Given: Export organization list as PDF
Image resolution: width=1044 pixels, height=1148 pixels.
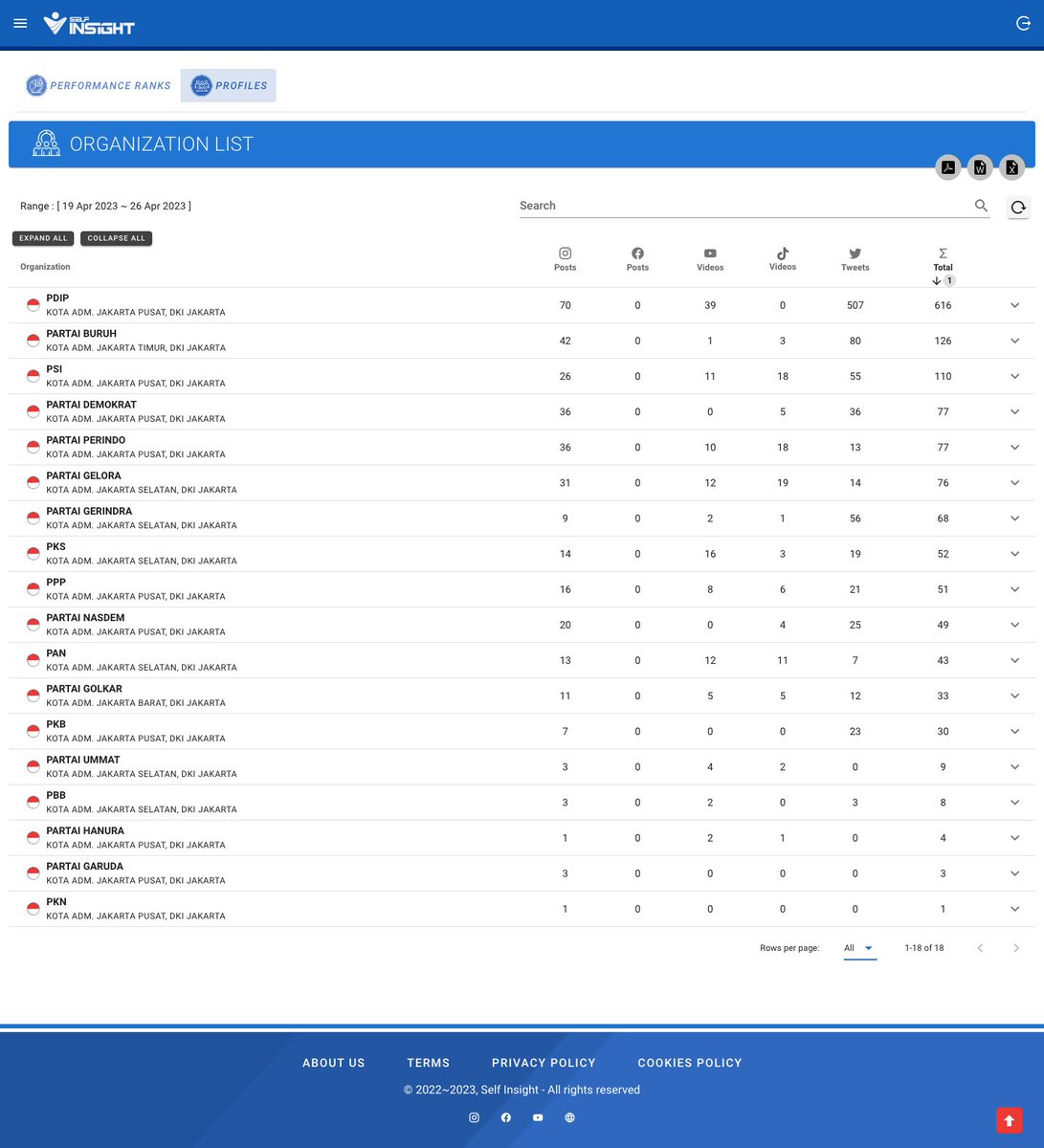Looking at the screenshot, I should tap(947, 167).
